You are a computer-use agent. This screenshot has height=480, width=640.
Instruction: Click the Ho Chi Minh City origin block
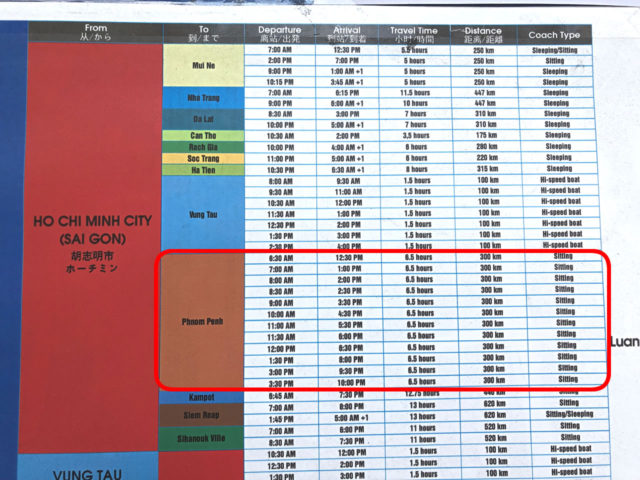(96, 240)
